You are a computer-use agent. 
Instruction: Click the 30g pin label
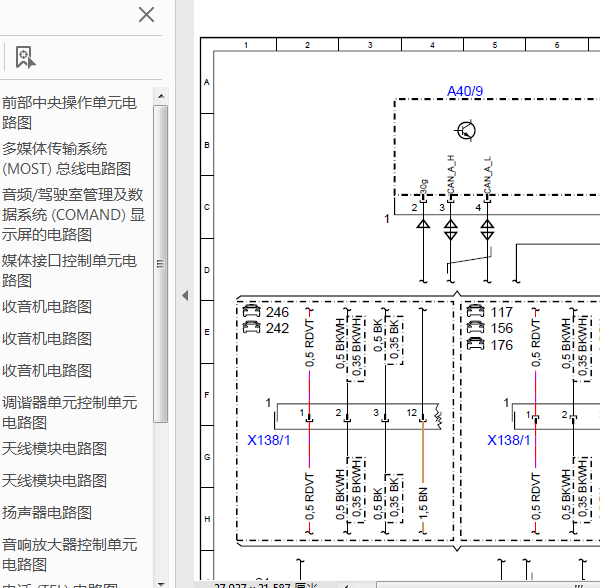423,187
